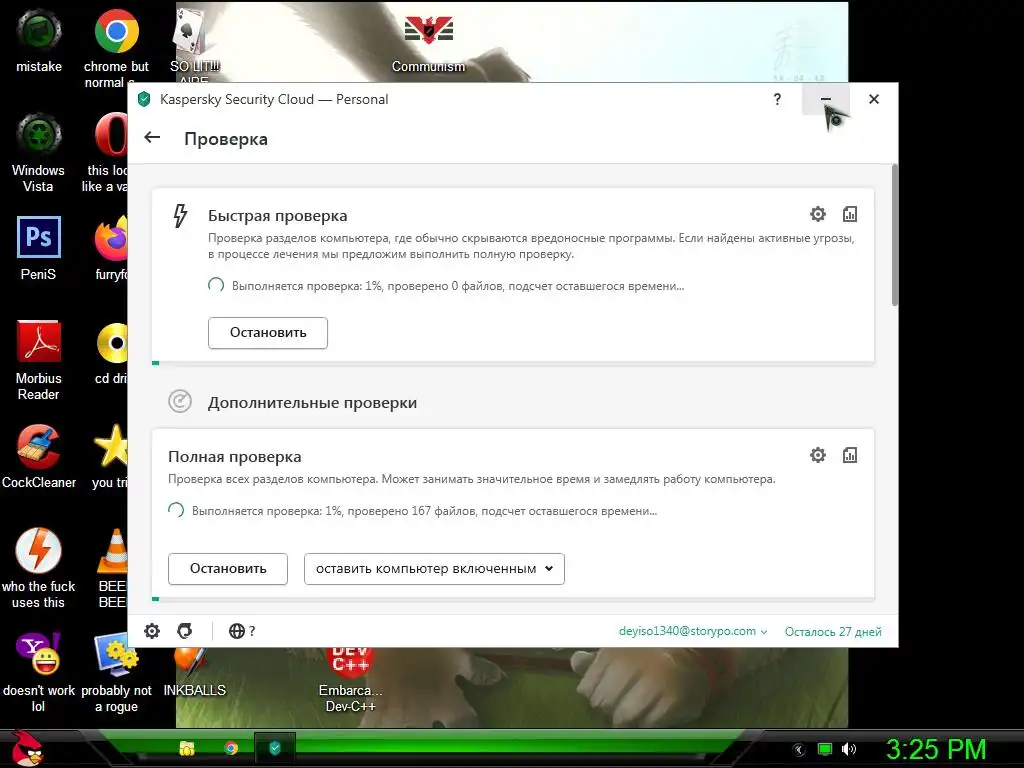Select the Windows Vista recycle bin icon
This screenshot has width=1024, height=768.
[x=38, y=153]
